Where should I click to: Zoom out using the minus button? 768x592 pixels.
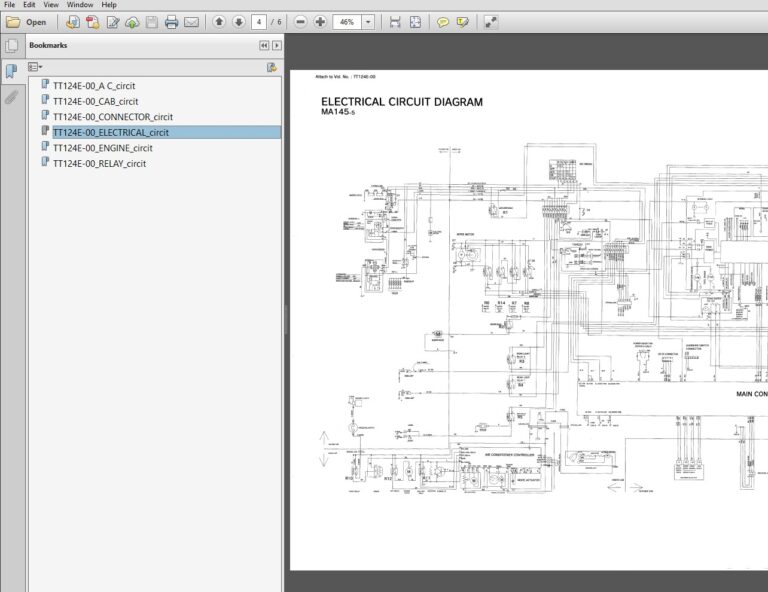click(301, 22)
